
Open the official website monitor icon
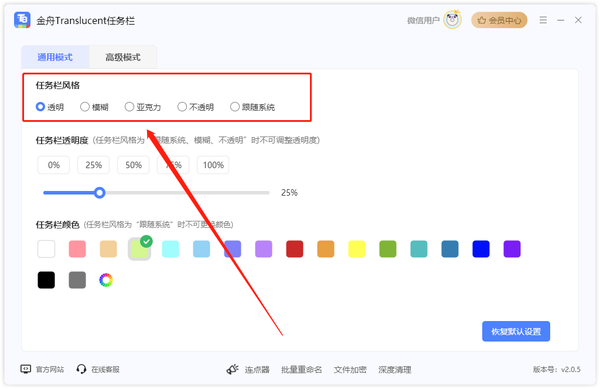pyautogui.click(x=26, y=369)
